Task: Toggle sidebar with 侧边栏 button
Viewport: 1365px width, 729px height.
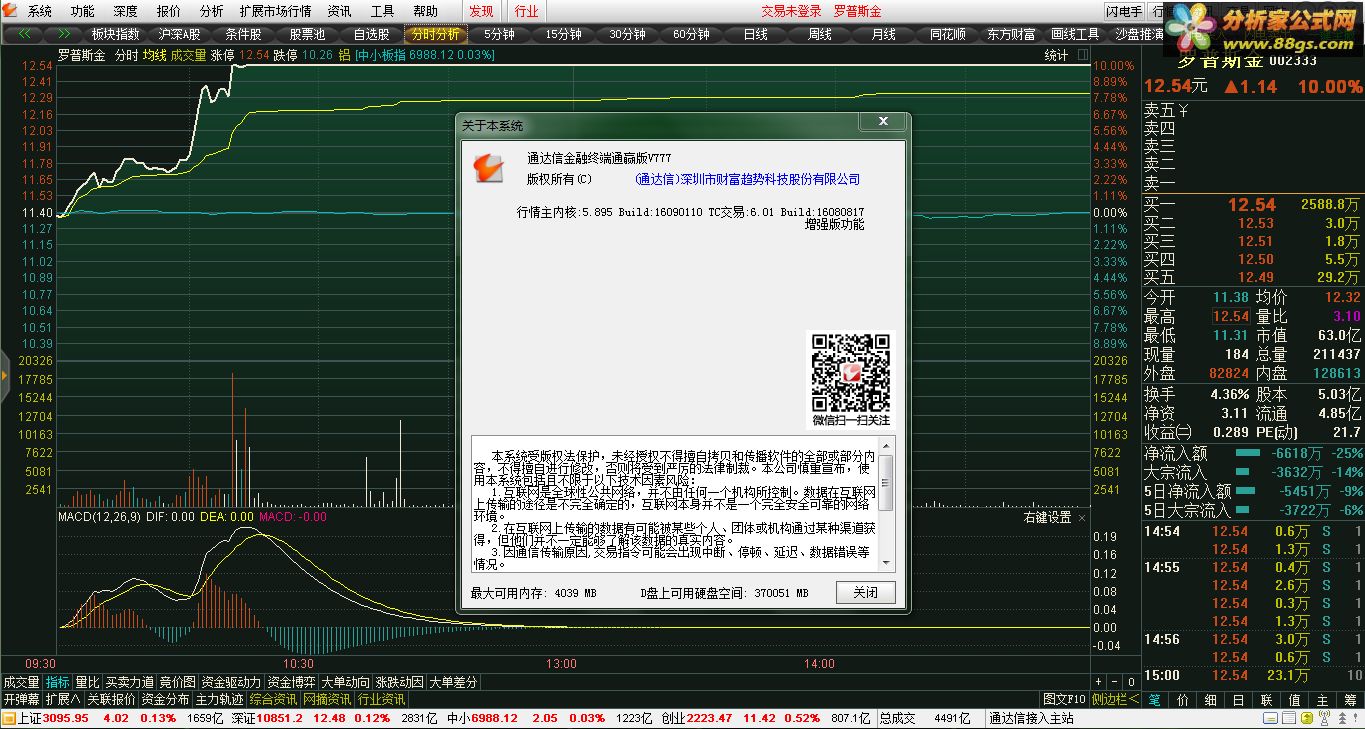Action: [x=1113, y=699]
